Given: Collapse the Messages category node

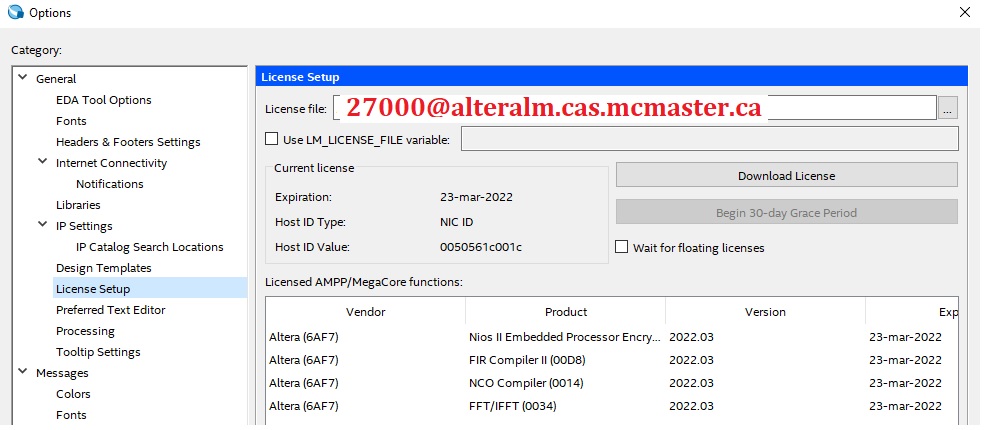Looking at the screenshot, I should point(22,373).
